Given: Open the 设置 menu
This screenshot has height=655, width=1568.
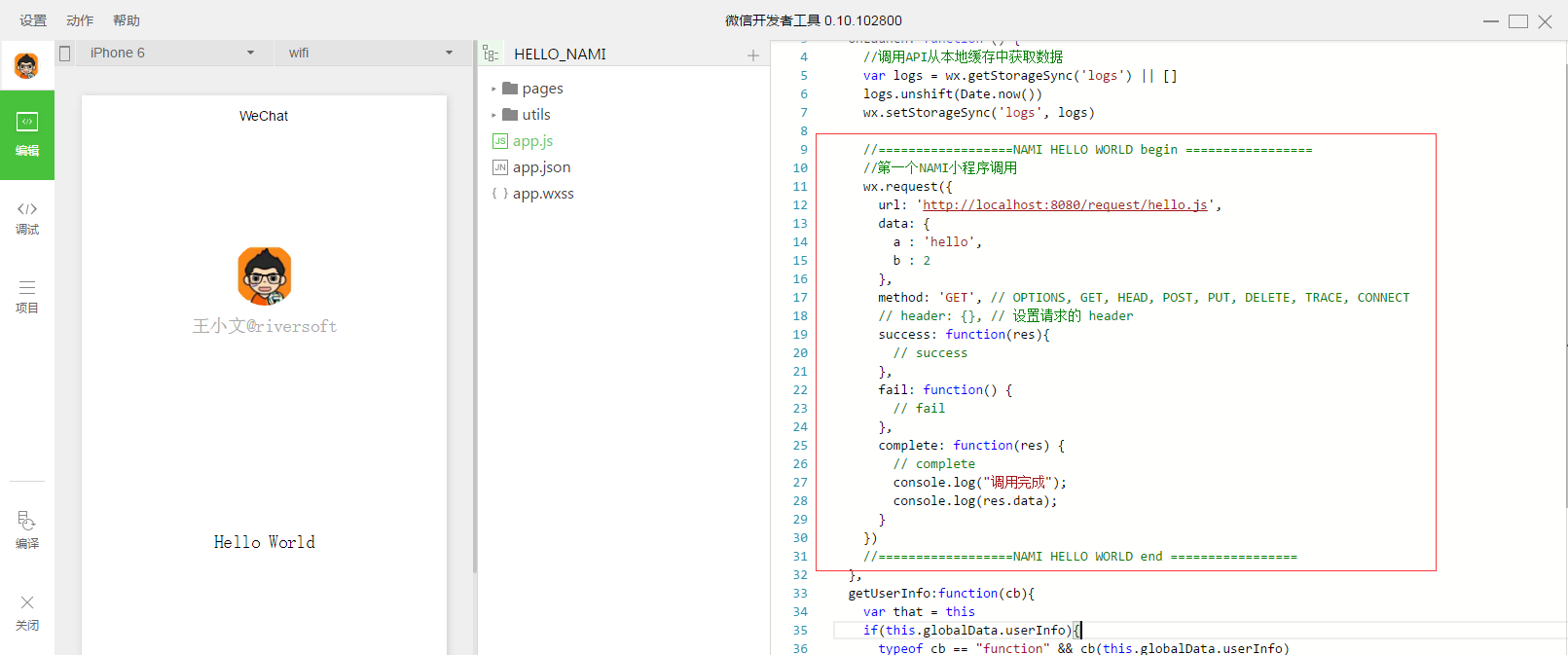Looking at the screenshot, I should [x=33, y=20].
